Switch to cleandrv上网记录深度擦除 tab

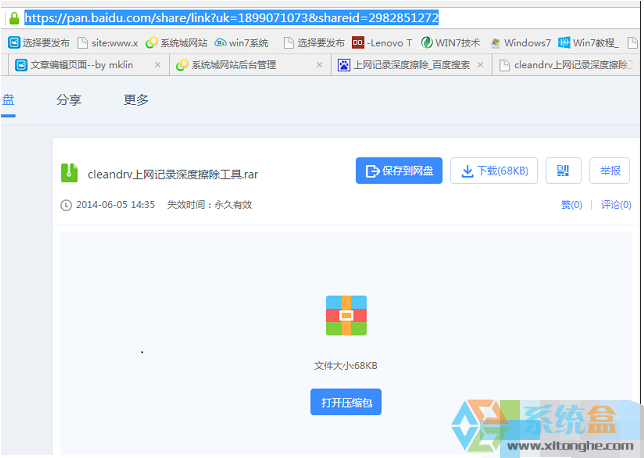pos(566,65)
